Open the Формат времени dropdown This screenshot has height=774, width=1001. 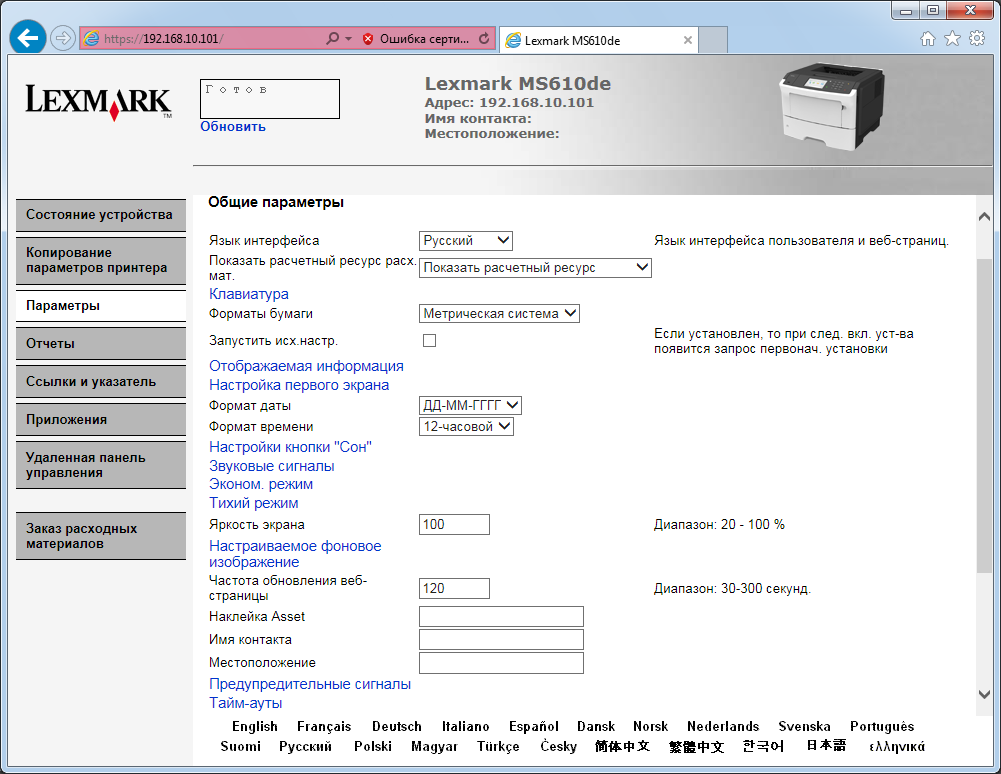pos(466,427)
